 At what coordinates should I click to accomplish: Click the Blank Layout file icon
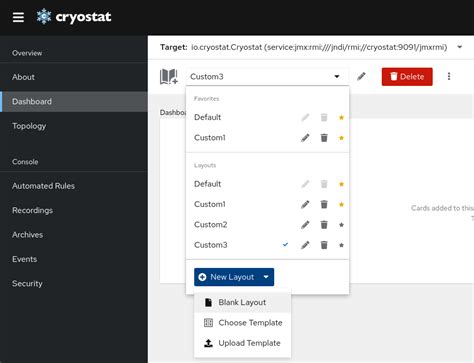pyautogui.click(x=208, y=302)
